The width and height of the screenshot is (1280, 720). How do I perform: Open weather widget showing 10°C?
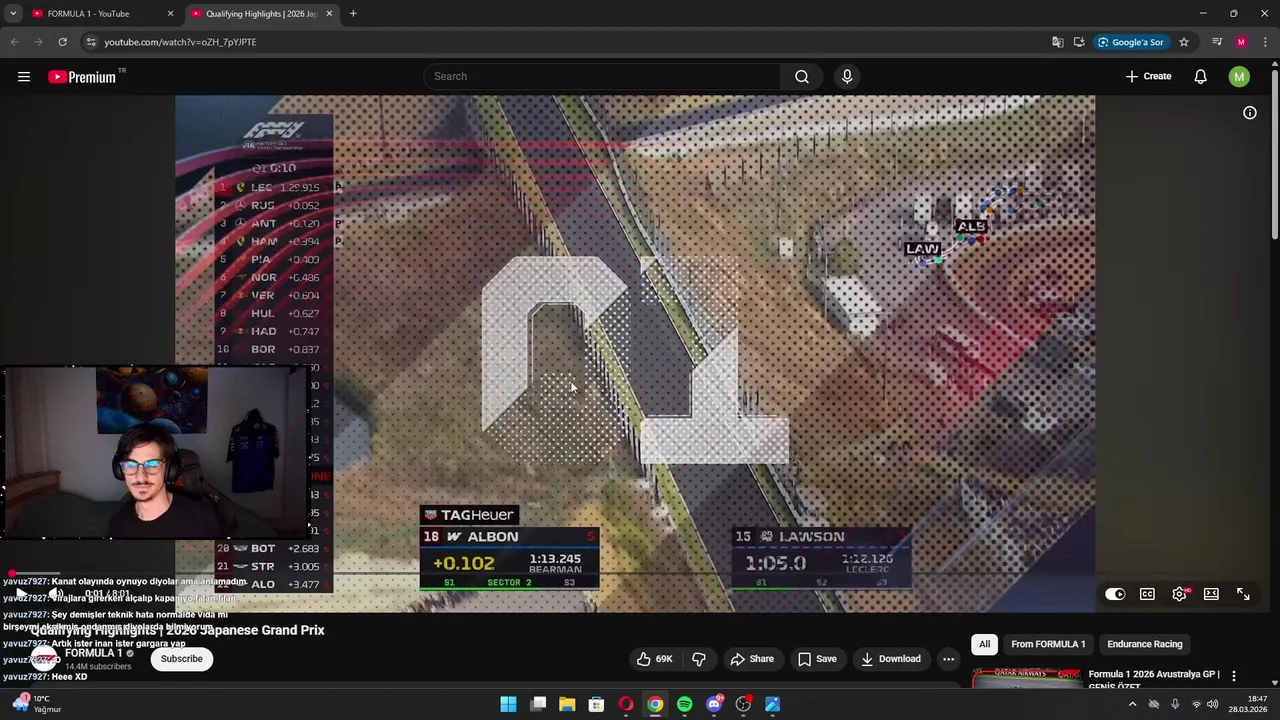click(x=36, y=704)
